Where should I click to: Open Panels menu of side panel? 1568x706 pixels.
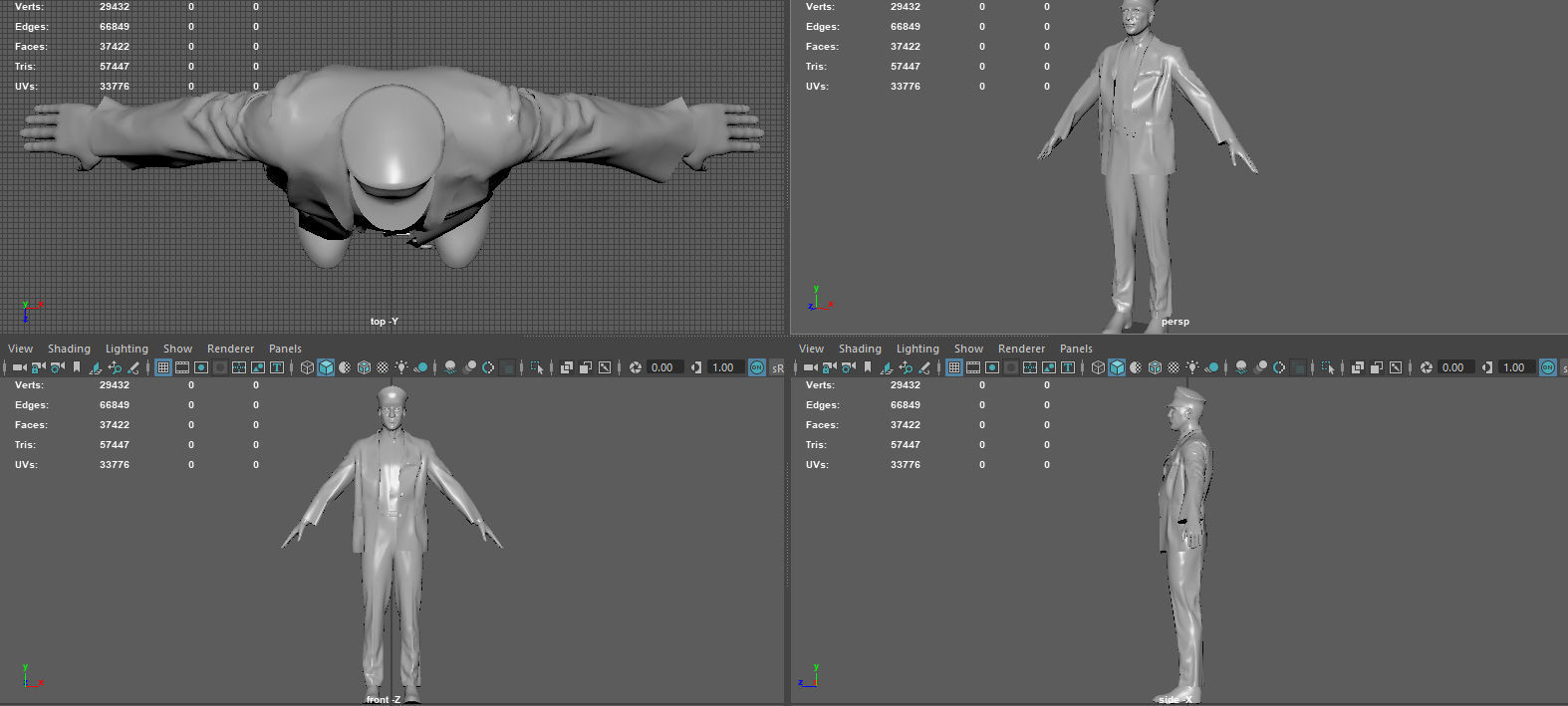pyautogui.click(x=1076, y=349)
